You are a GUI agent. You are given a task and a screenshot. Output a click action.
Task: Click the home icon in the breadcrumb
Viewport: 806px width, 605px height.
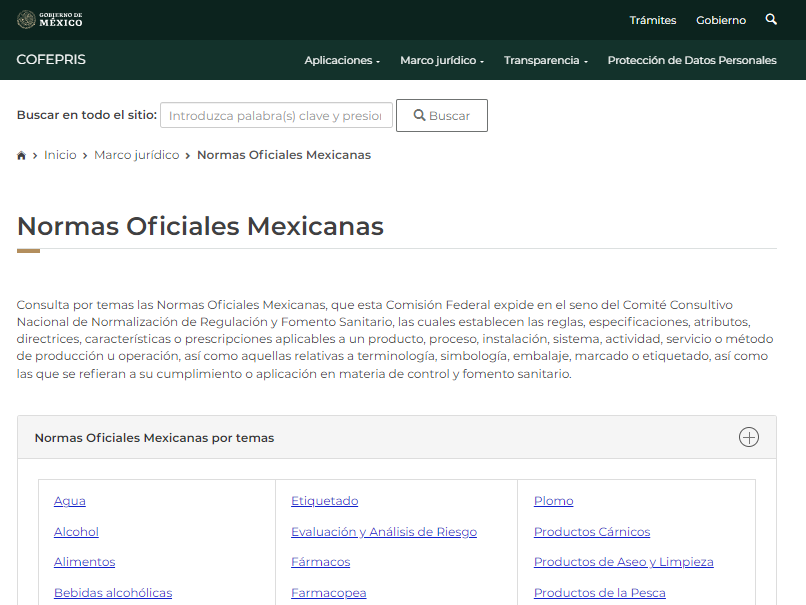click(21, 155)
